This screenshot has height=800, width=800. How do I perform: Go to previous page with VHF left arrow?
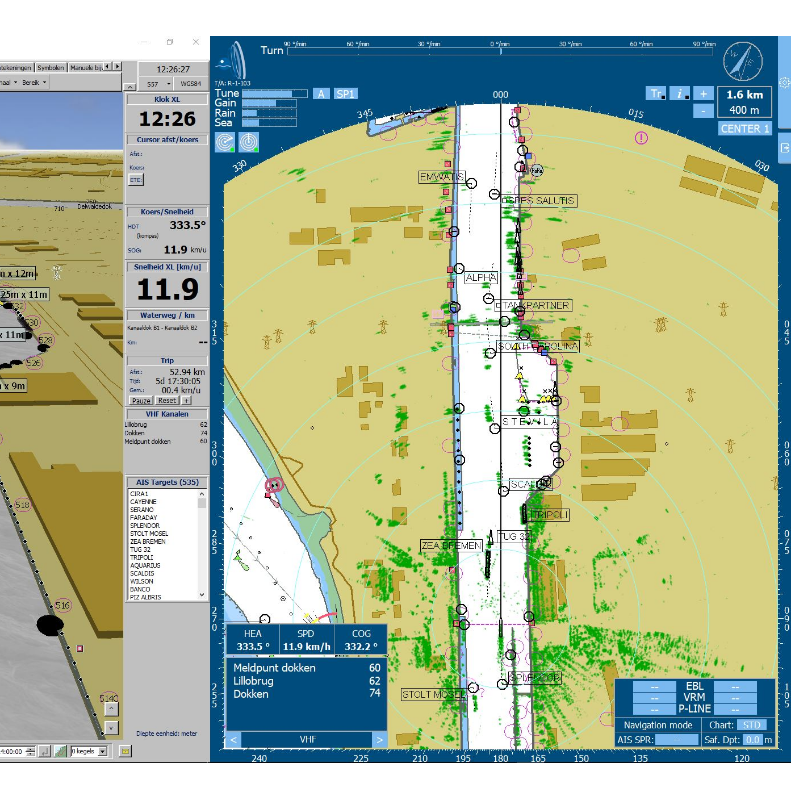[233, 739]
